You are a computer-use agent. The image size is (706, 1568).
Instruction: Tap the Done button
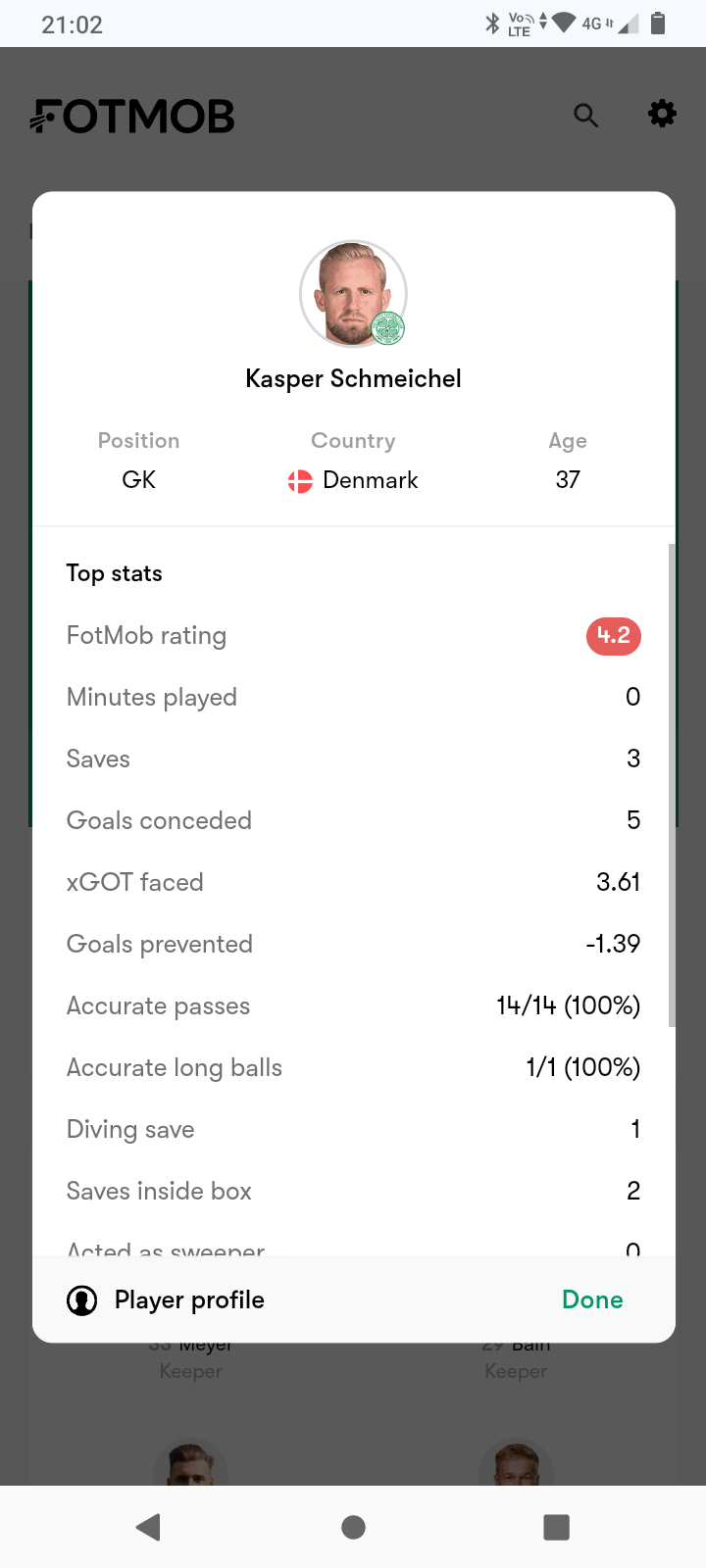592,1300
